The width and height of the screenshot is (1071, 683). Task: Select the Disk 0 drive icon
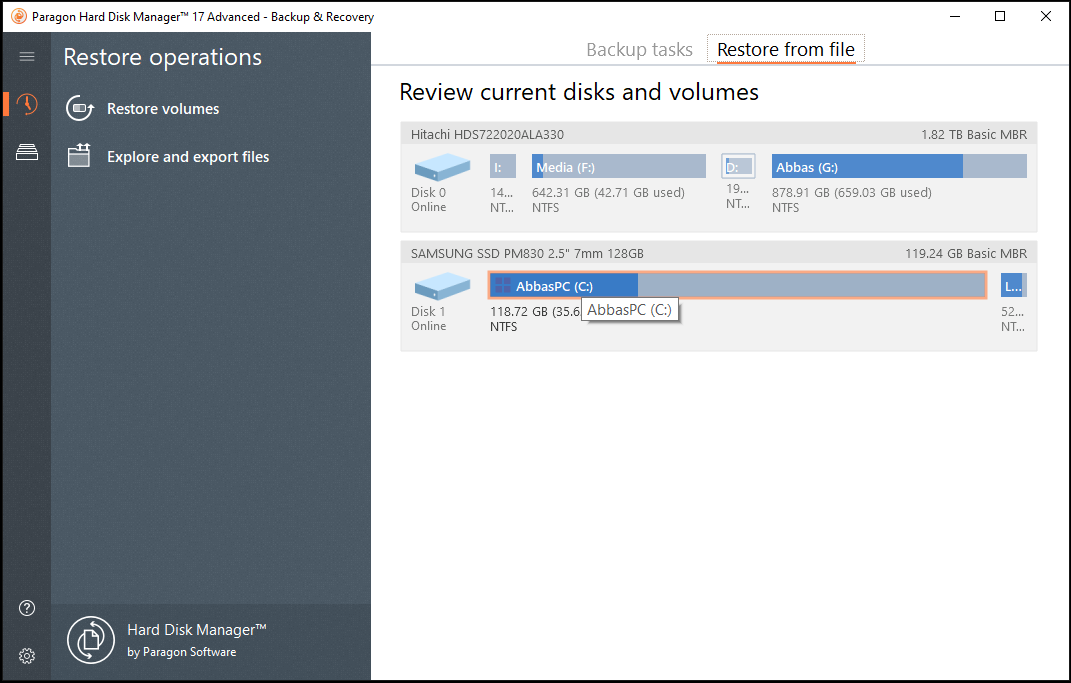(x=442, y=167)
